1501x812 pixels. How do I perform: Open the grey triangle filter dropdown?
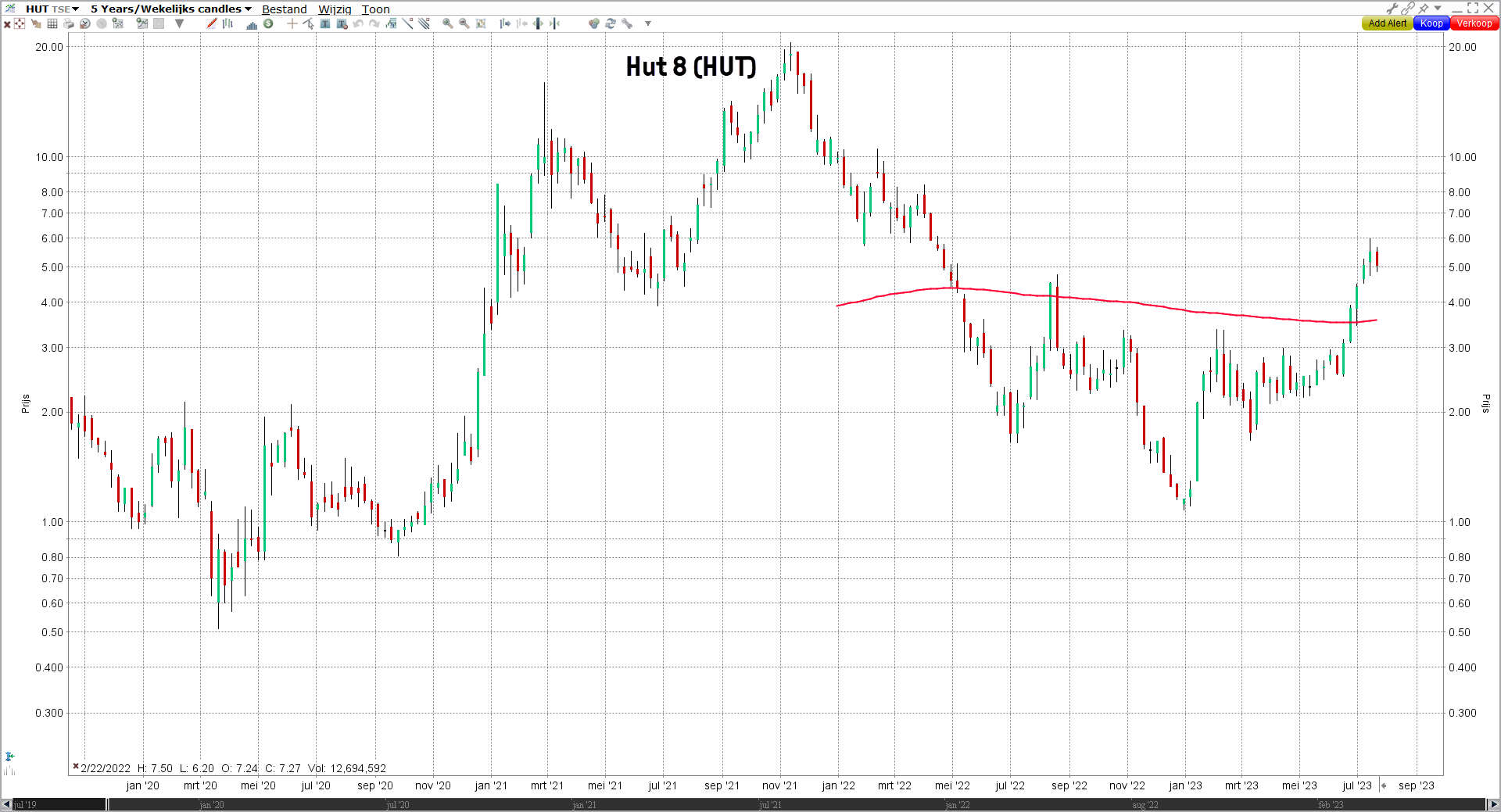pos(179,23)
